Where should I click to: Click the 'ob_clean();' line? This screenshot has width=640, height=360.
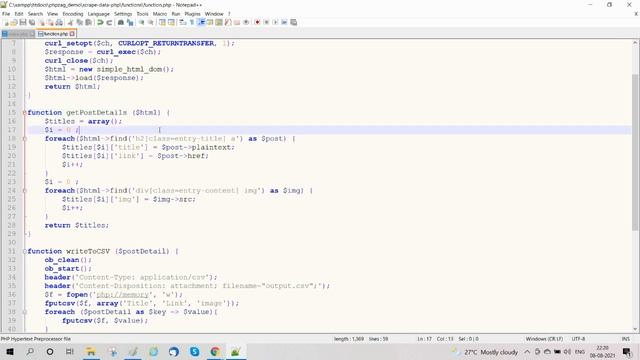click(68, 260)
